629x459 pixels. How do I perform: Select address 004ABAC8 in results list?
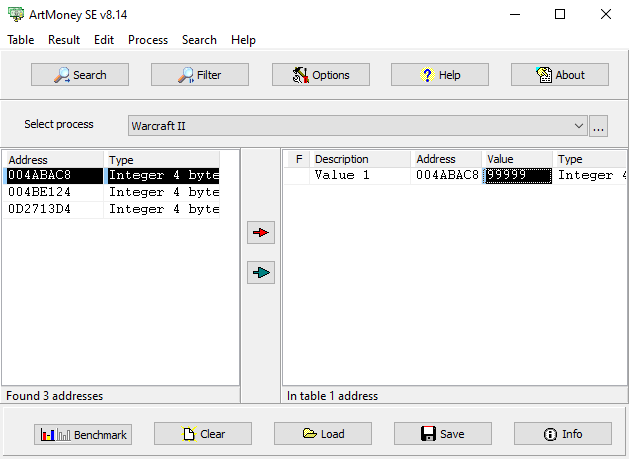pyautogui.click(x=53, y=175)
